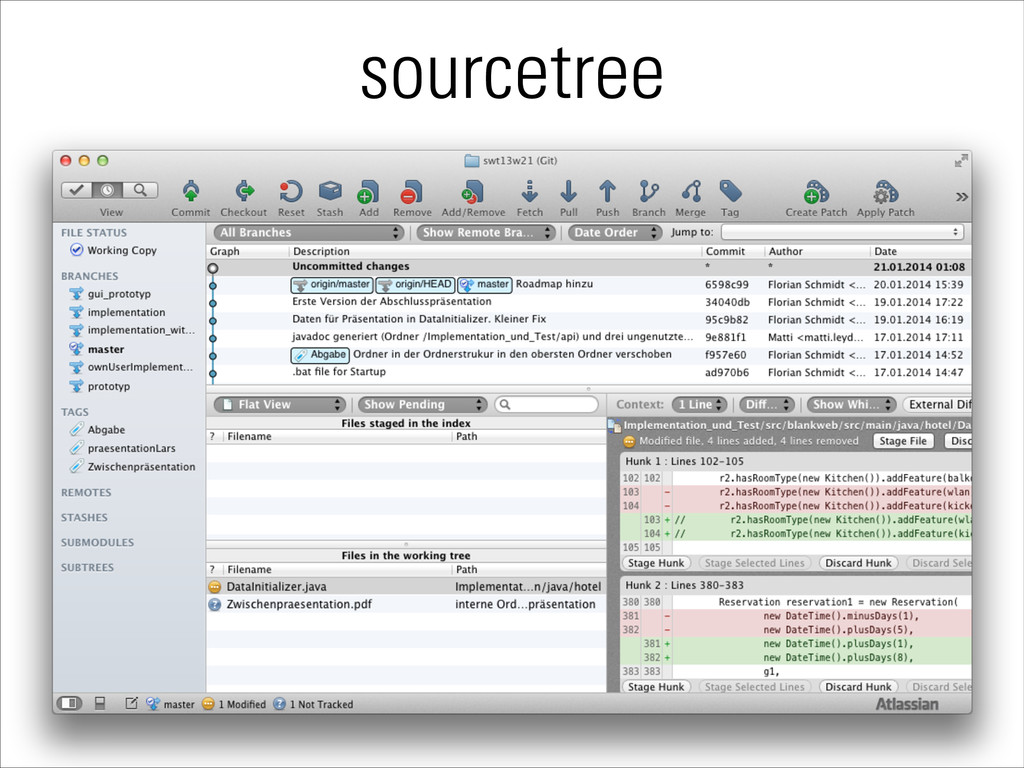Click the 1 Modified status bar indicator
The image size is (1024, 768).
point(234,704)
